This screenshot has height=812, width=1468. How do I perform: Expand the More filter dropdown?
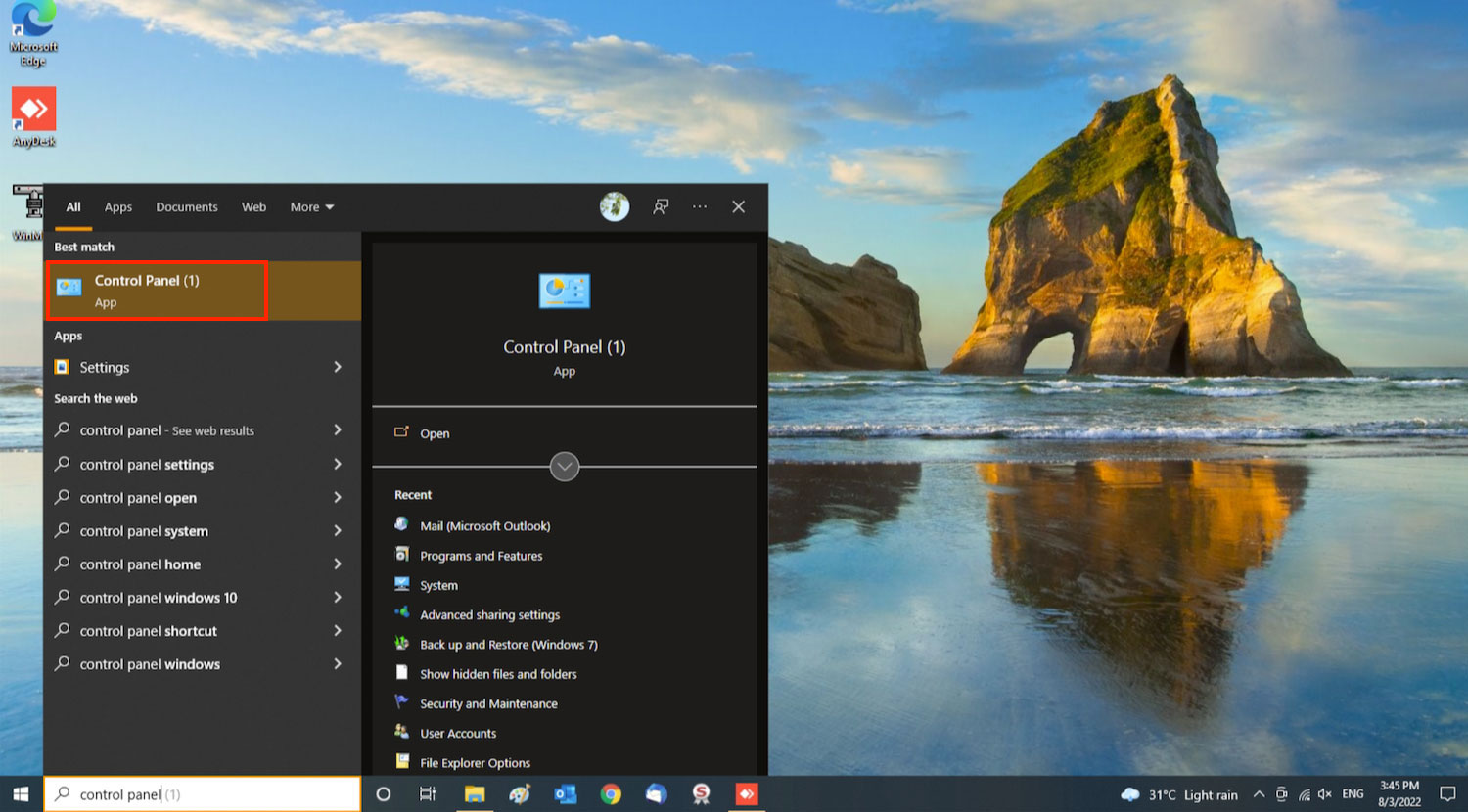312,207
